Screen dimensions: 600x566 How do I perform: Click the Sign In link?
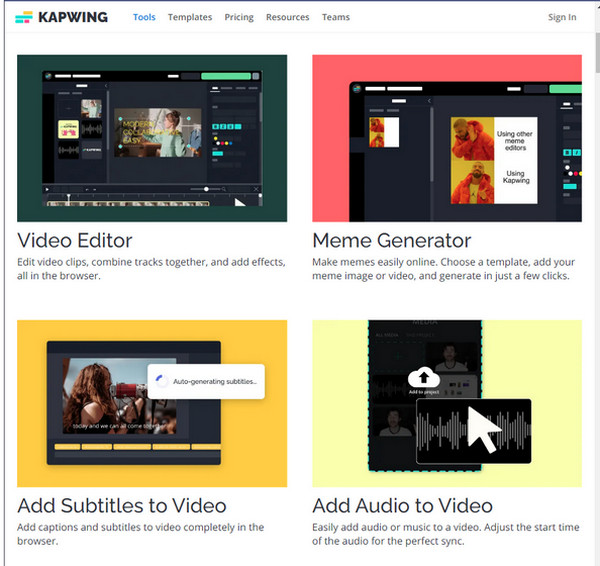[562, 17]
